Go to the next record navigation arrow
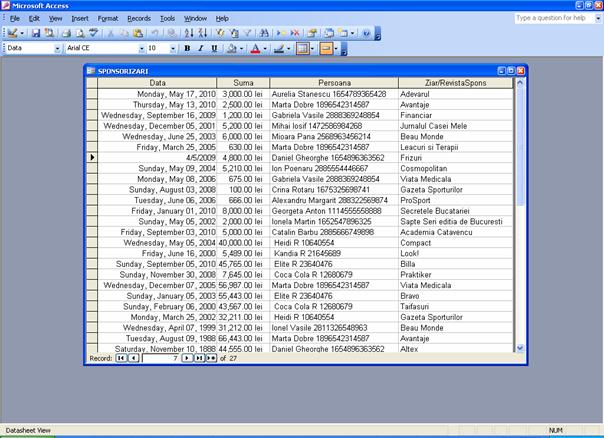 (x=186, y=357)
